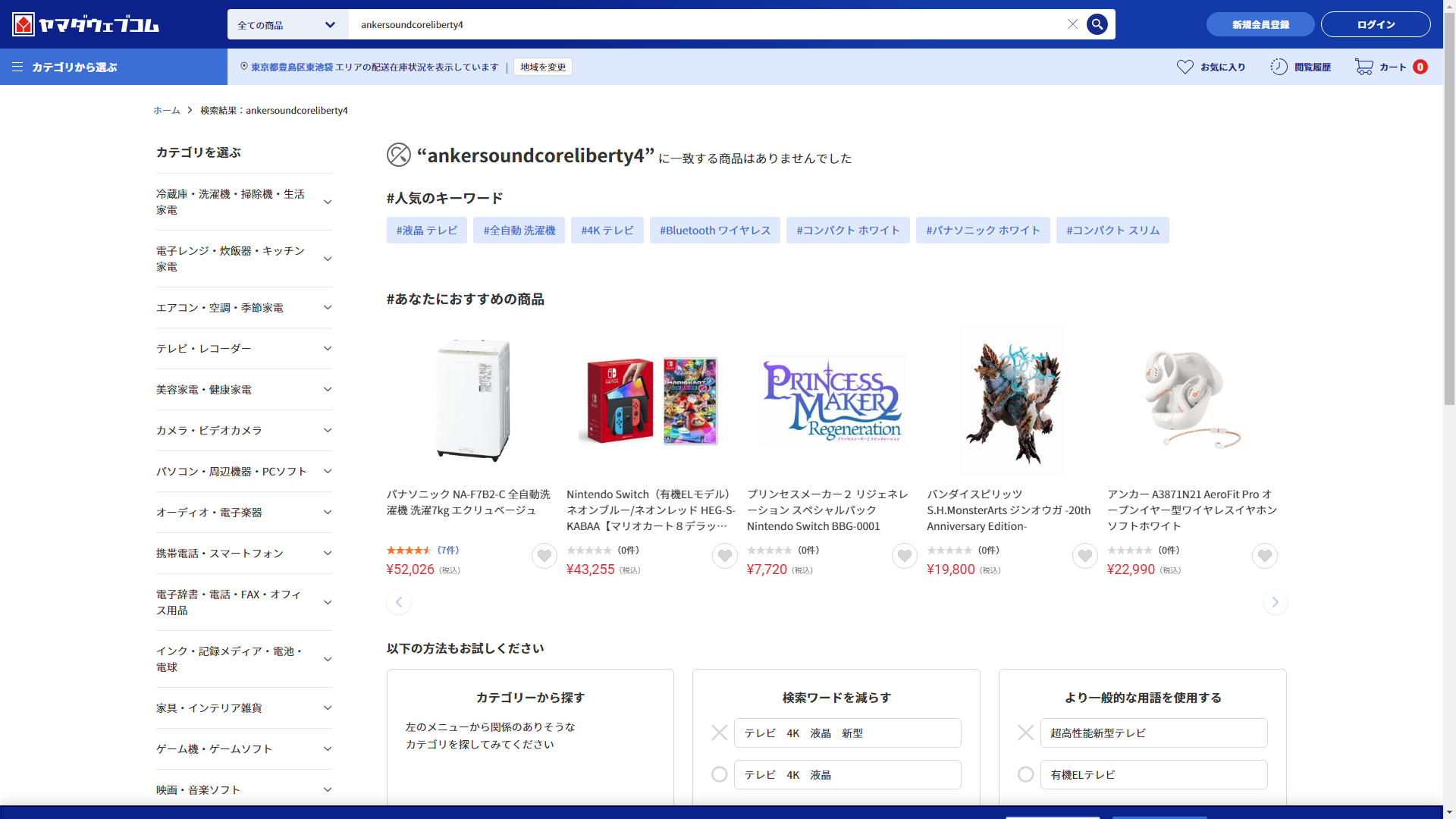The width and height of the screenshot is (1456, 819).
Task: Click the ログイン button
Action: point(1375,24)
